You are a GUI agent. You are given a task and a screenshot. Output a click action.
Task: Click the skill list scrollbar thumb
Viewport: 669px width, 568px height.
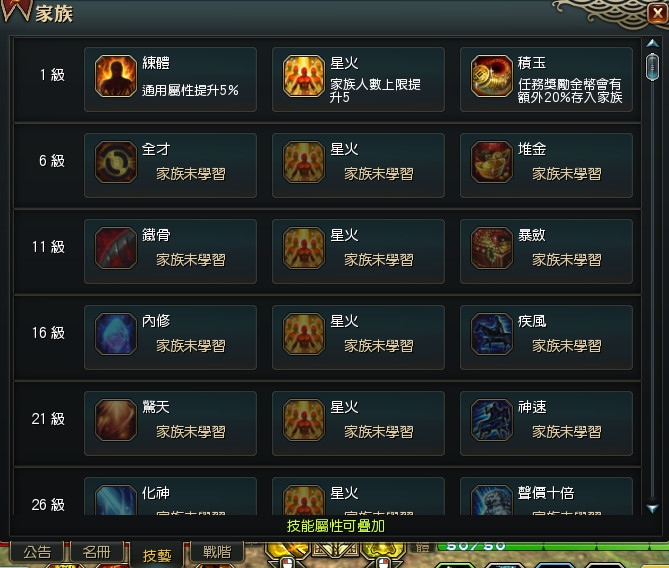point(652,67)
